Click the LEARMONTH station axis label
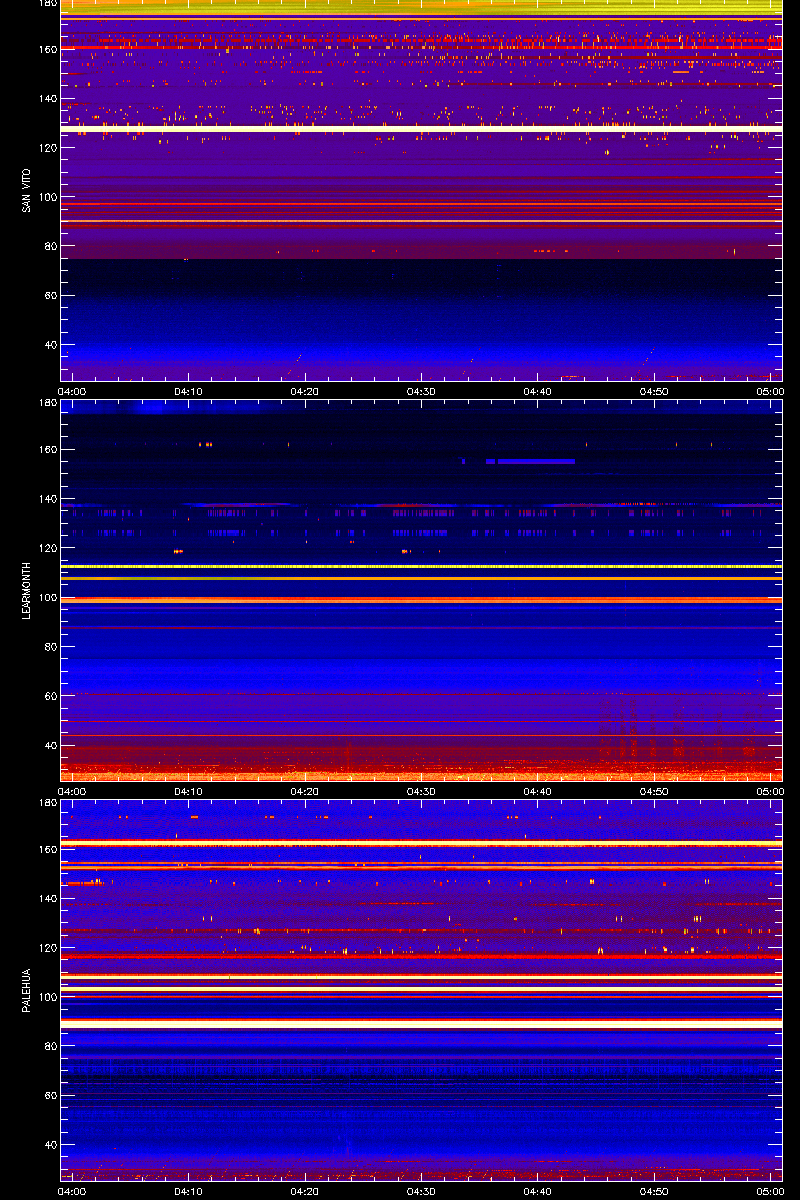The width and height of the screenshot is (800, 1200). (27, 590)
